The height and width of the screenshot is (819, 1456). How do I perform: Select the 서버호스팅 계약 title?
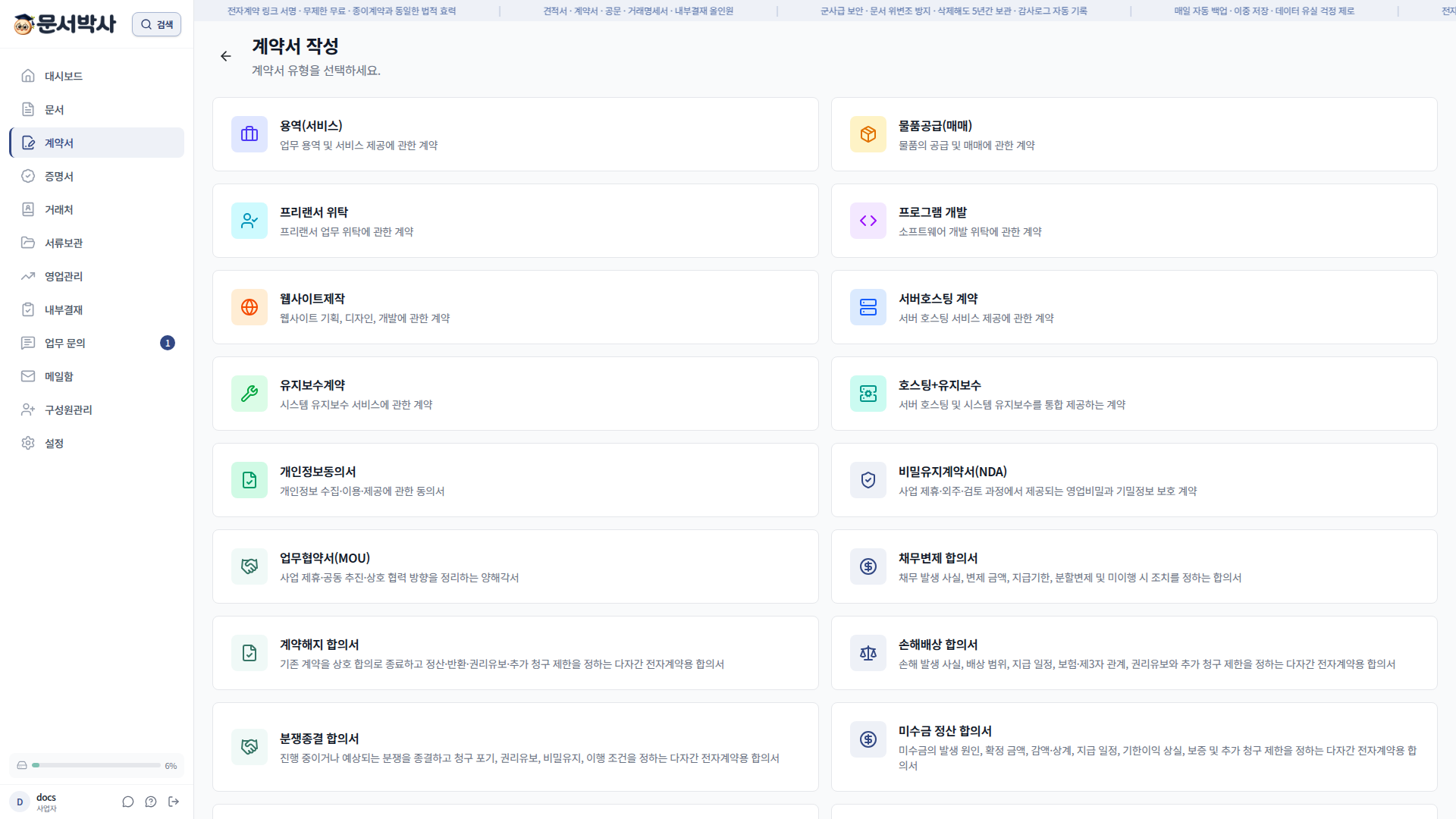pyautogui.click(x=938, y=299)
